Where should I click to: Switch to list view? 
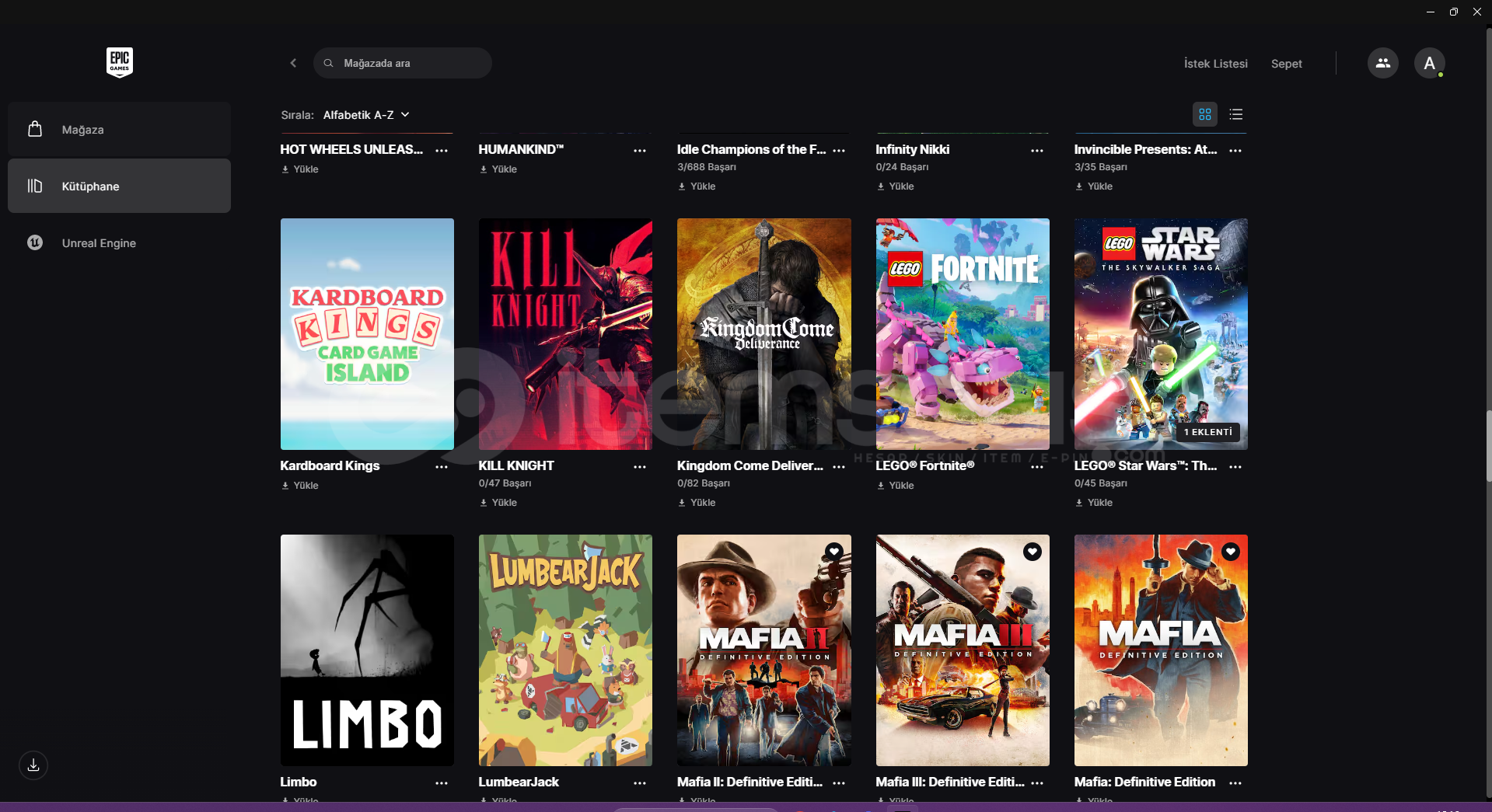[x=1236, y=114]
